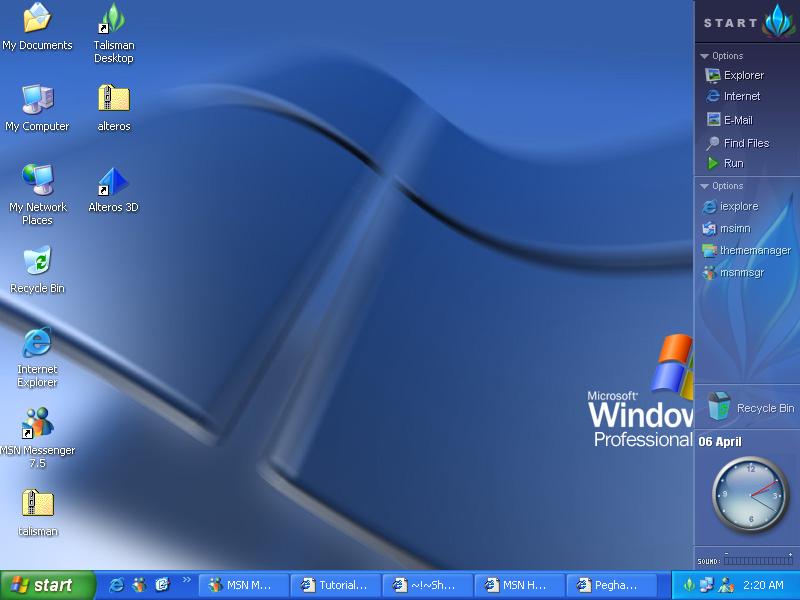Expand the Quick Launch overflow chevron
800x600 pixels.
(187, 580)
